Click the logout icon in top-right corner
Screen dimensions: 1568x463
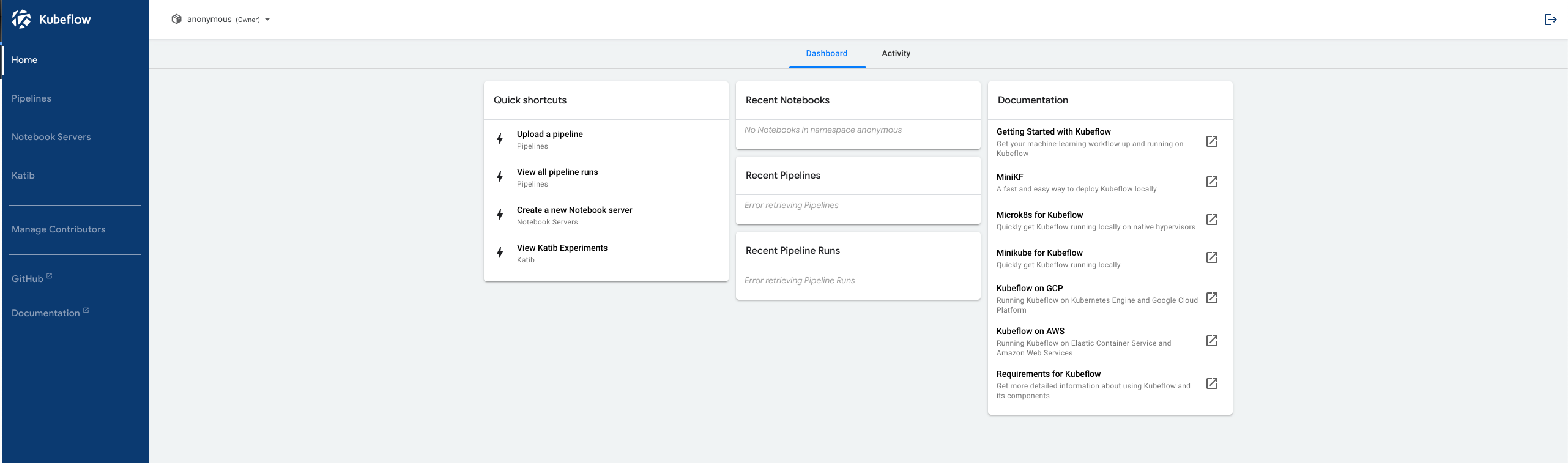coord(1550,20)
